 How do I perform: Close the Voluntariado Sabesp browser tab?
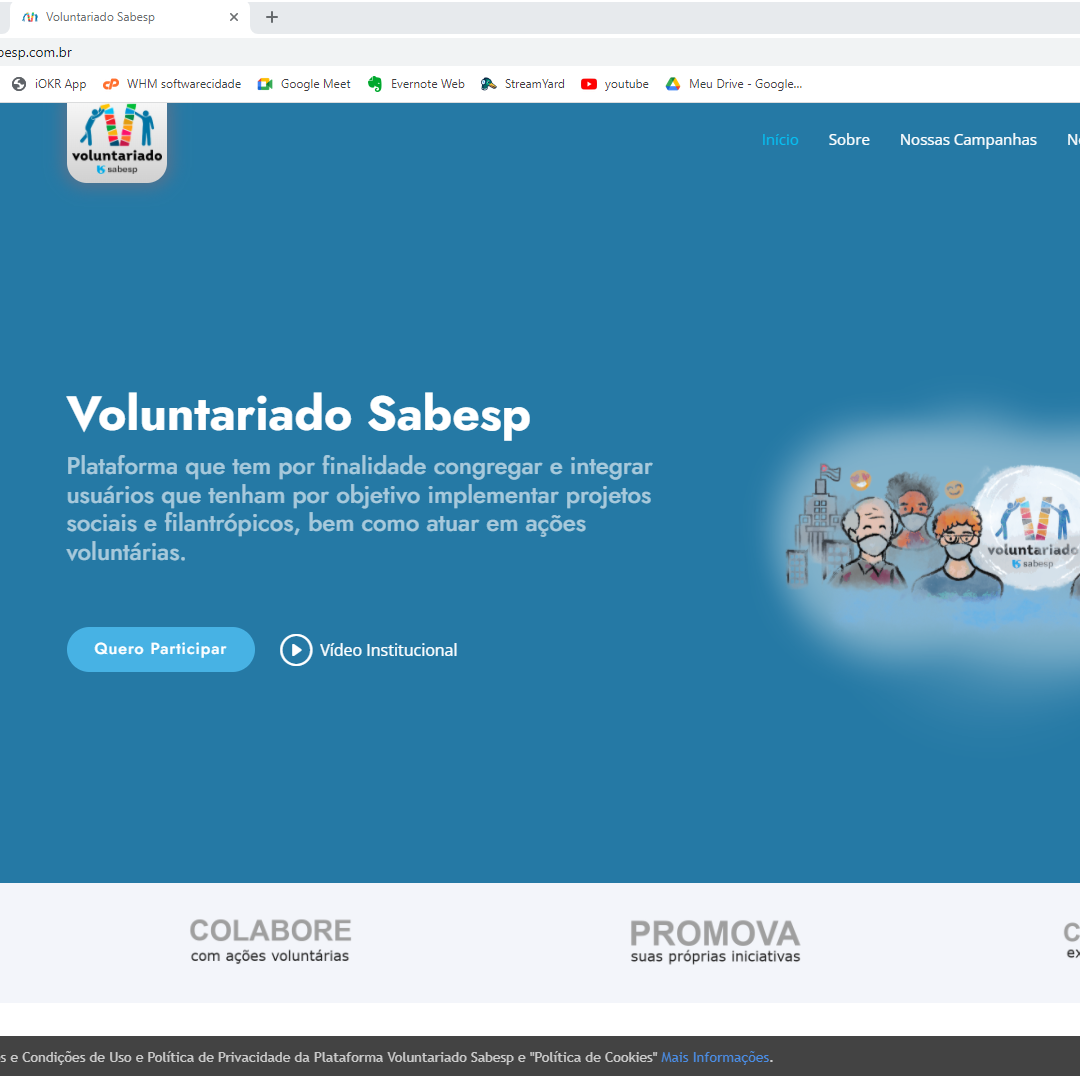234,17
